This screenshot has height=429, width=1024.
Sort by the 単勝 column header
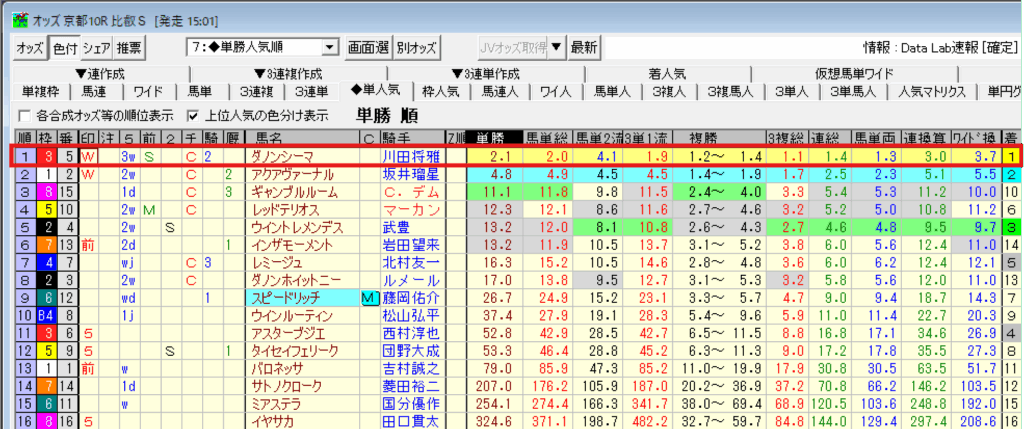[492, 137]
